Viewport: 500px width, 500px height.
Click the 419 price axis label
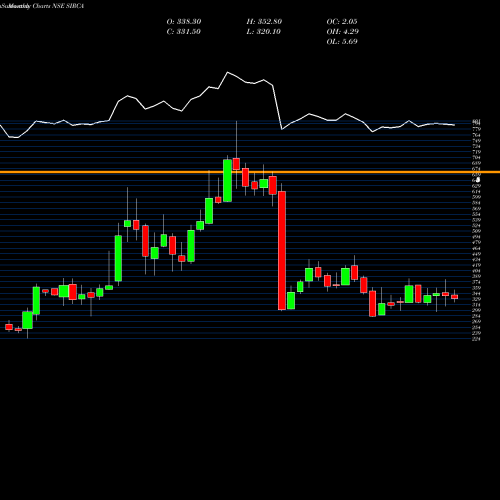pos(476,265)
